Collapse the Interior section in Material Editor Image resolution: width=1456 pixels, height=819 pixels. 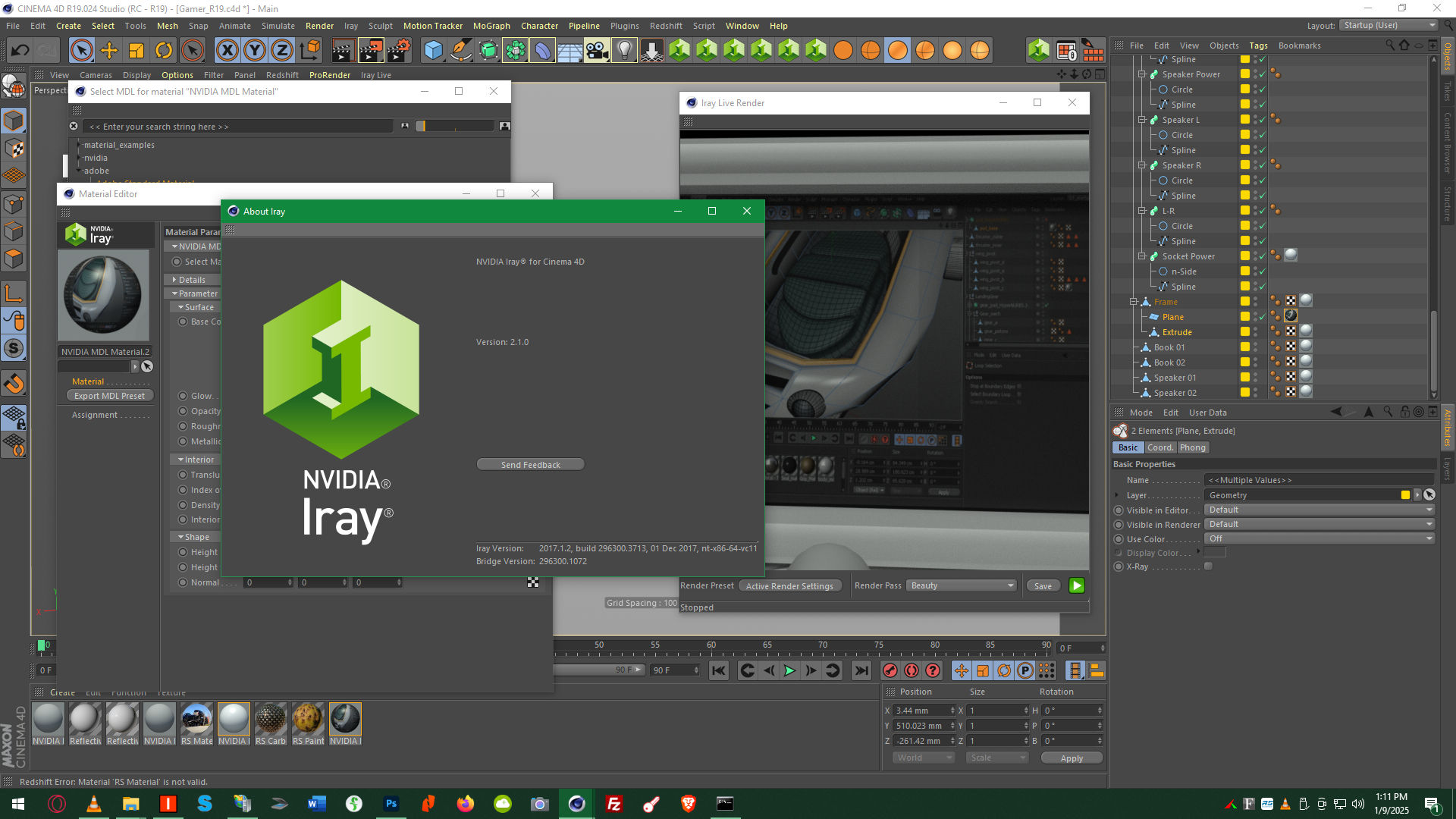click(x=181, y=460)
